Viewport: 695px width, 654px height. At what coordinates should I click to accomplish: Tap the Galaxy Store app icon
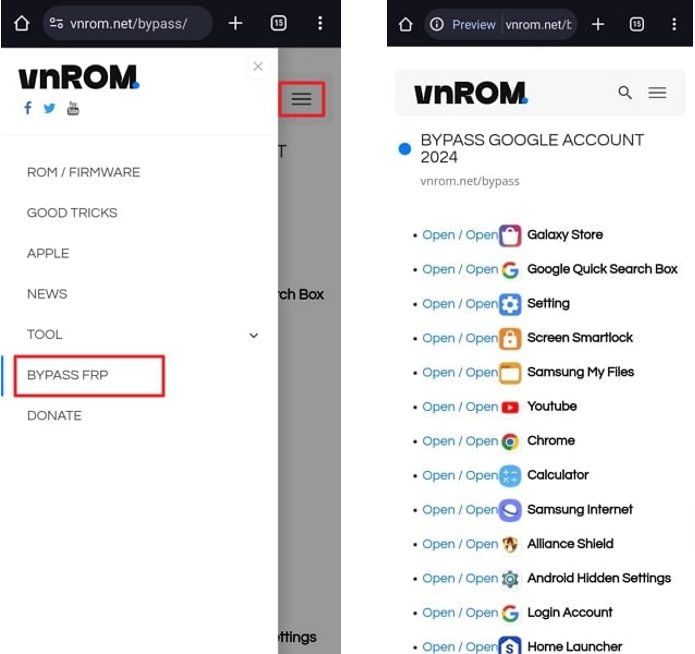510,235
